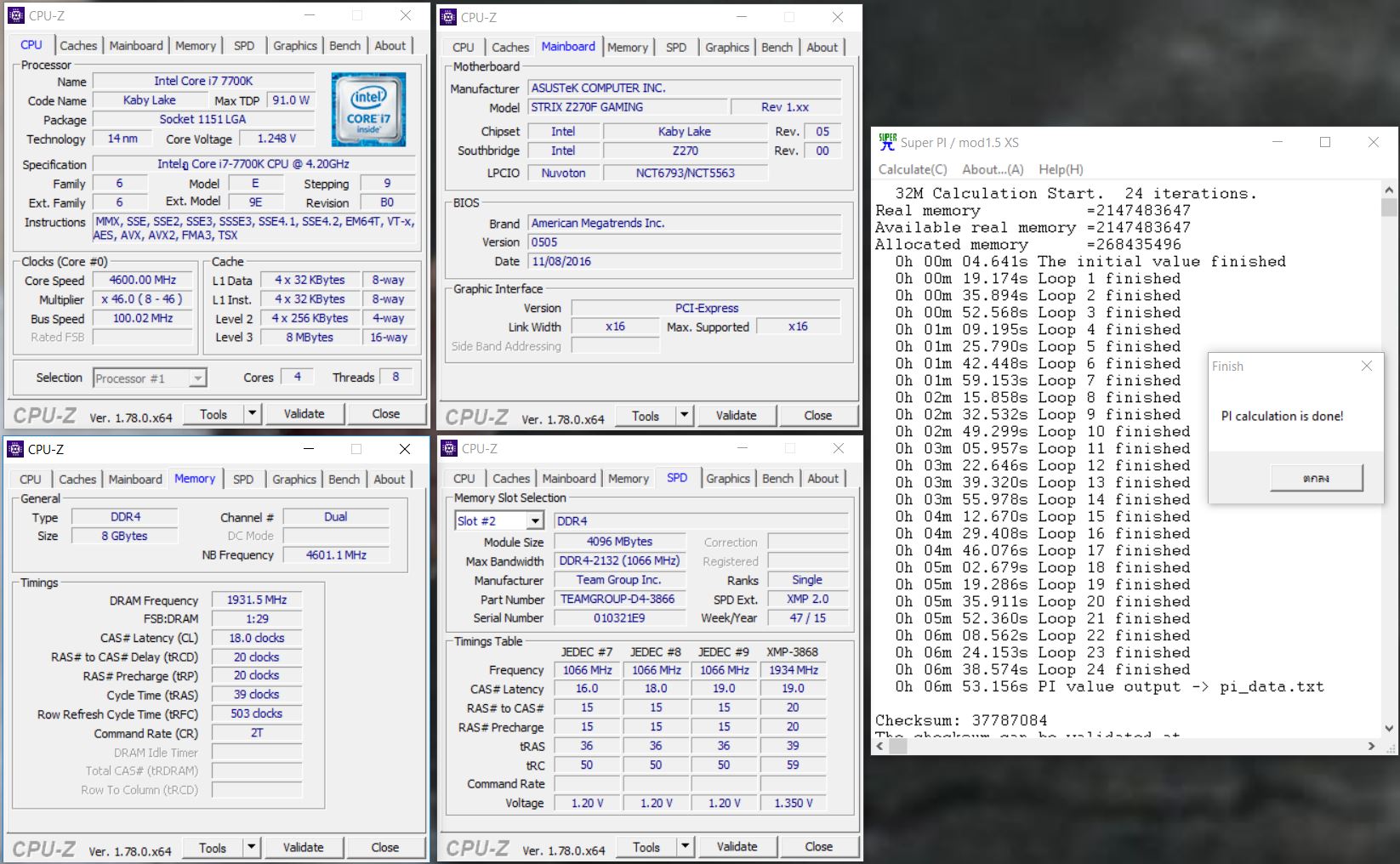Click the Super PI title bar icon

click(887, 142)
